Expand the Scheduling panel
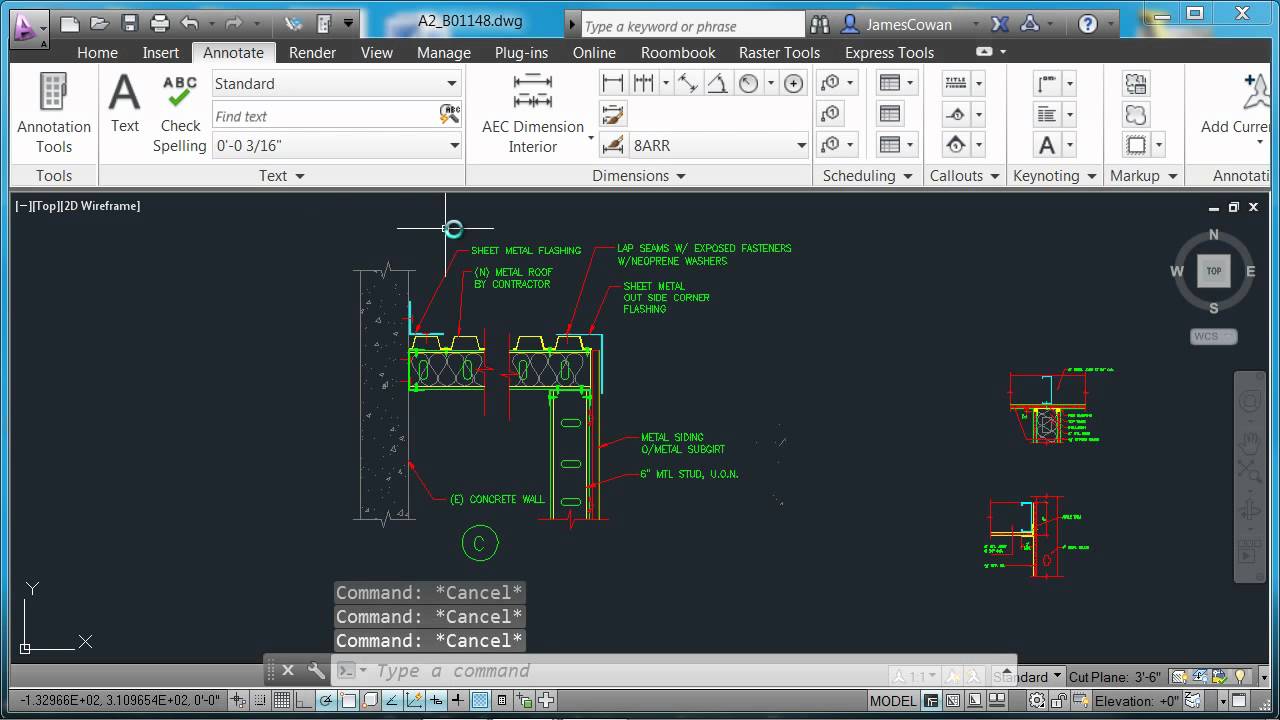The width and height of the screenshot is (1280, 720). tap(868, 176)
